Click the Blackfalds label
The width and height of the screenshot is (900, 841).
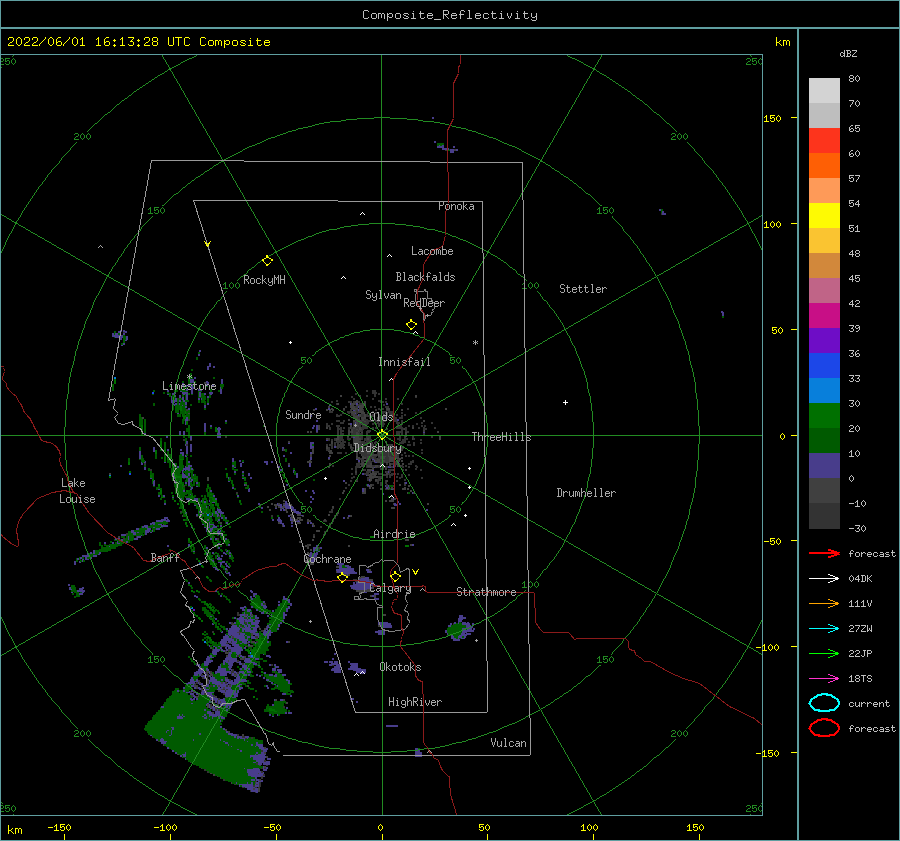click(425, 277)
